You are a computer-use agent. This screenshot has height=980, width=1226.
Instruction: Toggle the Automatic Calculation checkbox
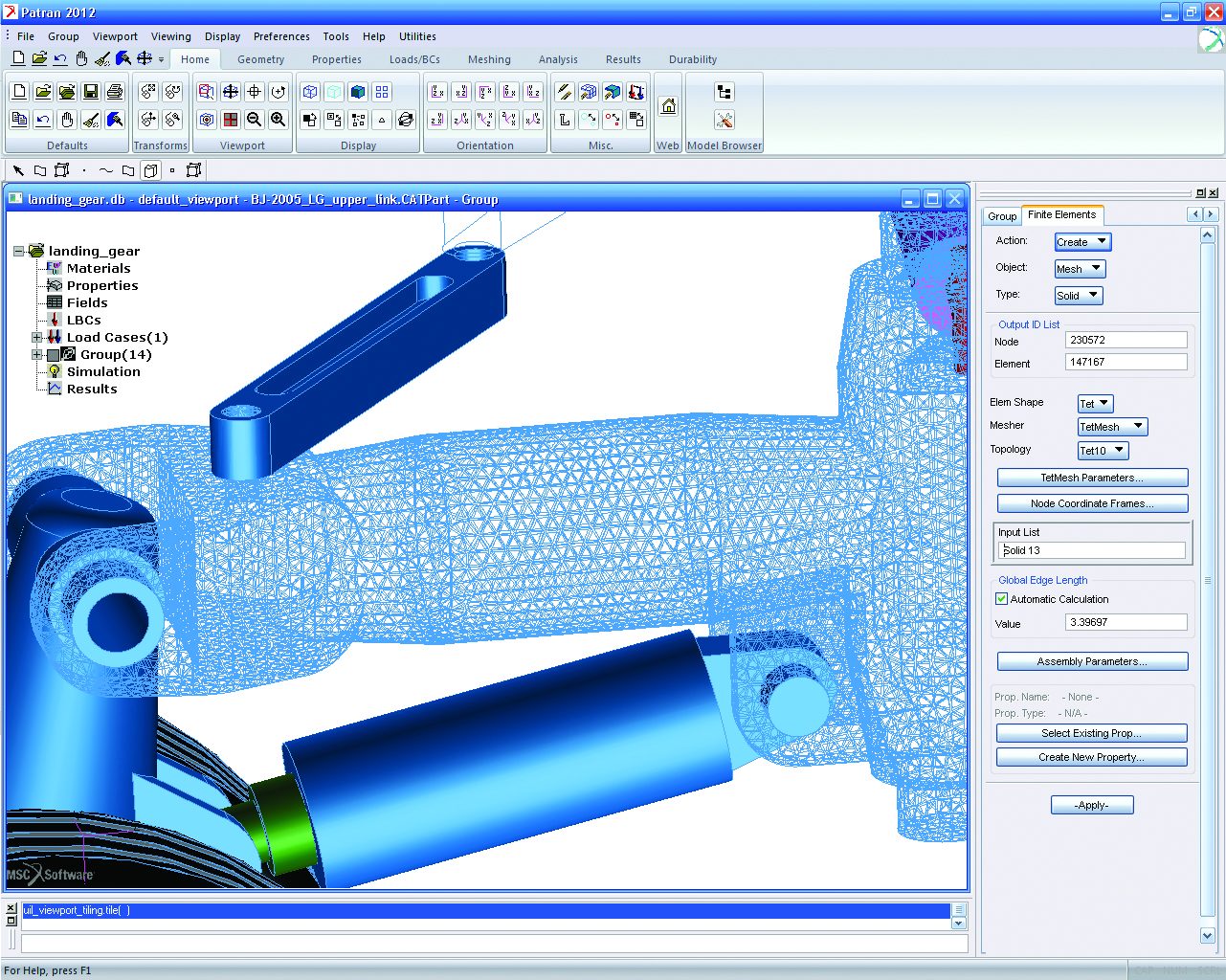point(1002,599)
